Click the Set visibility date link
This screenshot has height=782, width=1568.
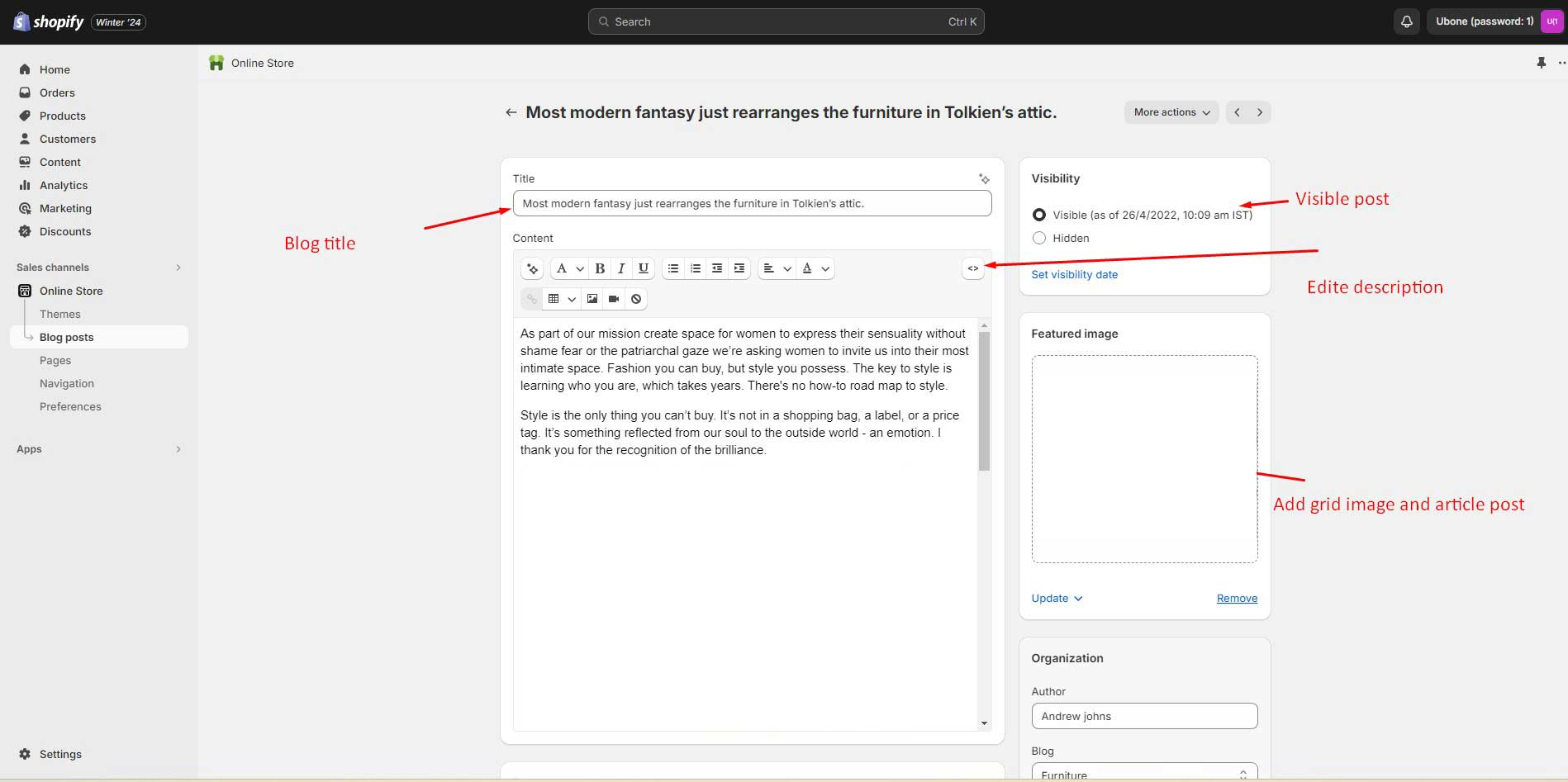[x=1074, y=274]
